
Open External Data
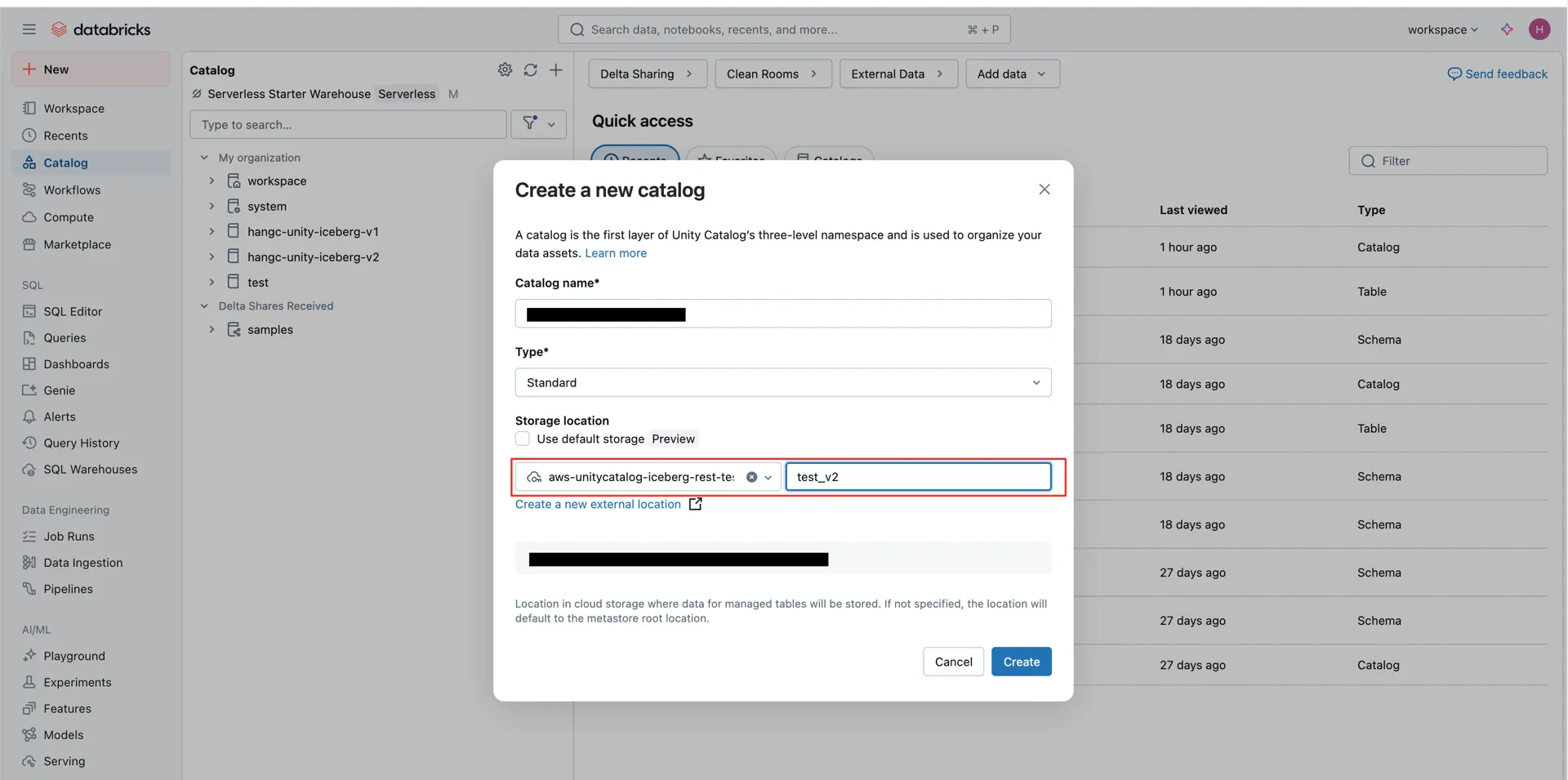pyautogui.click(x=898, y=74)
